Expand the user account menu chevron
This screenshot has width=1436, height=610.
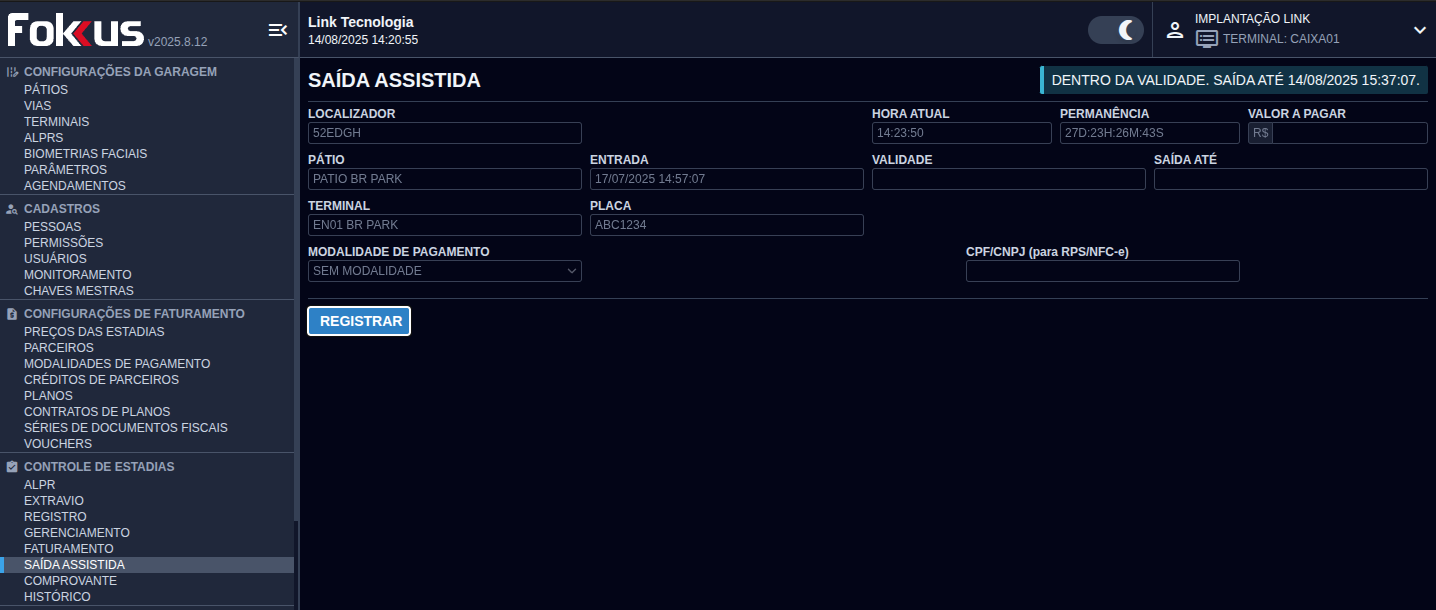1419,30
